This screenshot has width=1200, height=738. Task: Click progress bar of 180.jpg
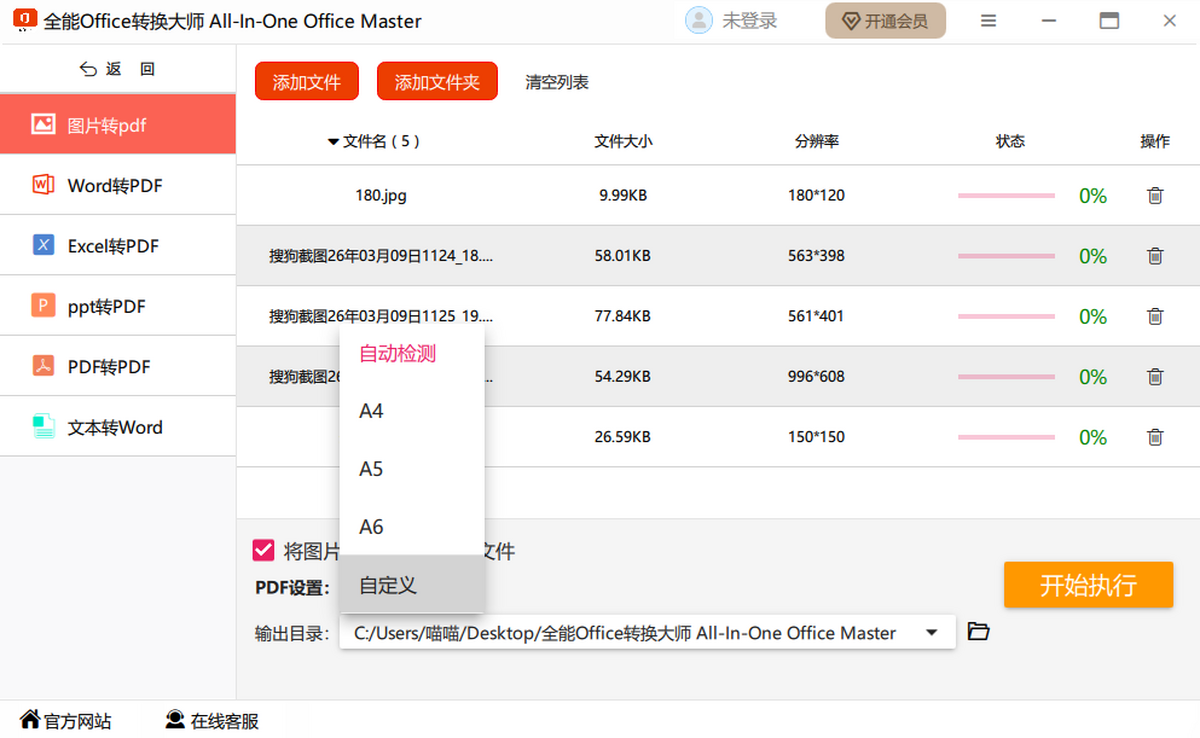pos(1006,196)
